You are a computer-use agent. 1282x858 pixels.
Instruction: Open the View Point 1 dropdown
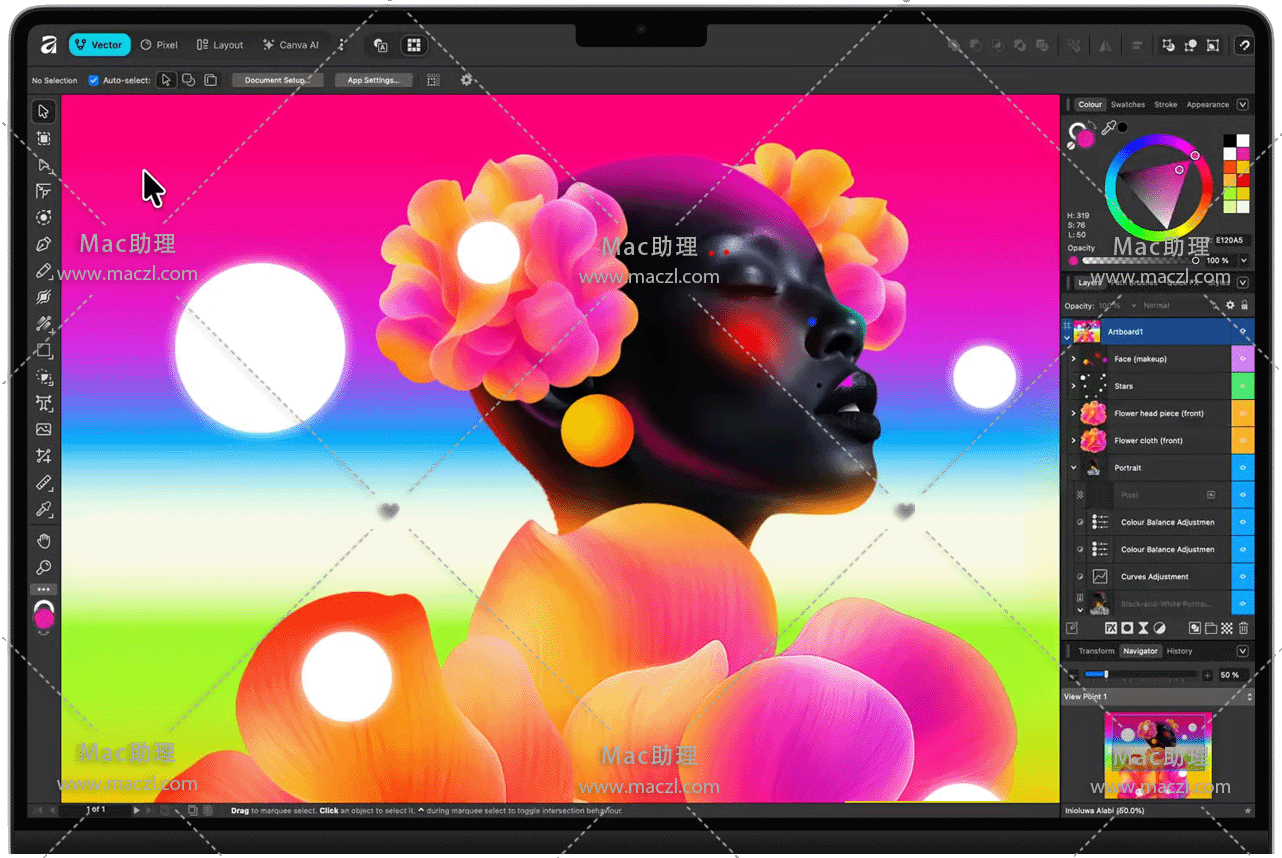coord(1249,697)
